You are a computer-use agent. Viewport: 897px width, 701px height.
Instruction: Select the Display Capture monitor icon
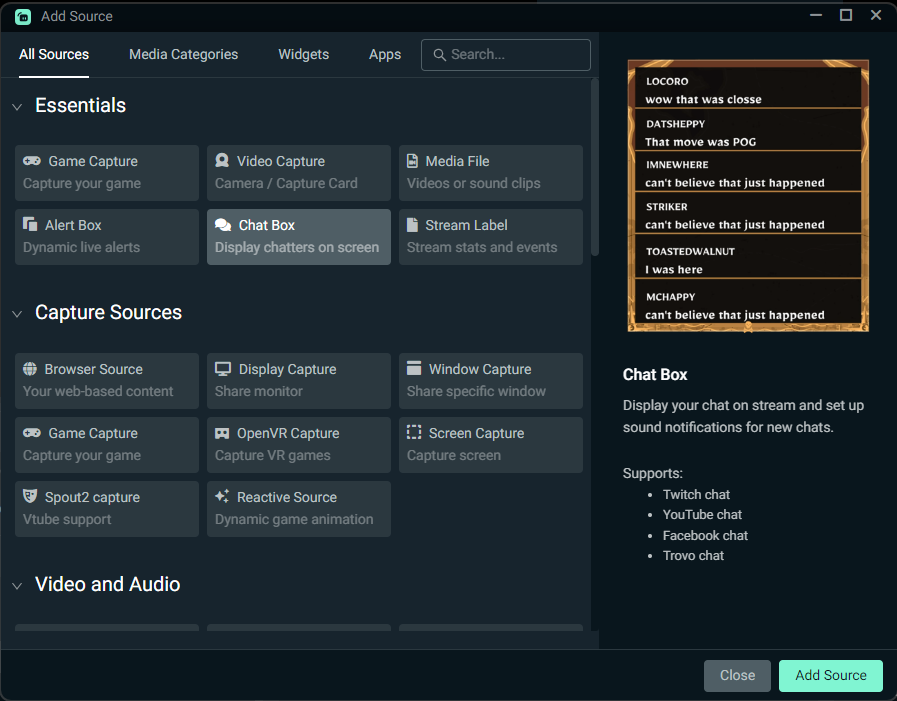pyautogui.click(x=220, y=369)
